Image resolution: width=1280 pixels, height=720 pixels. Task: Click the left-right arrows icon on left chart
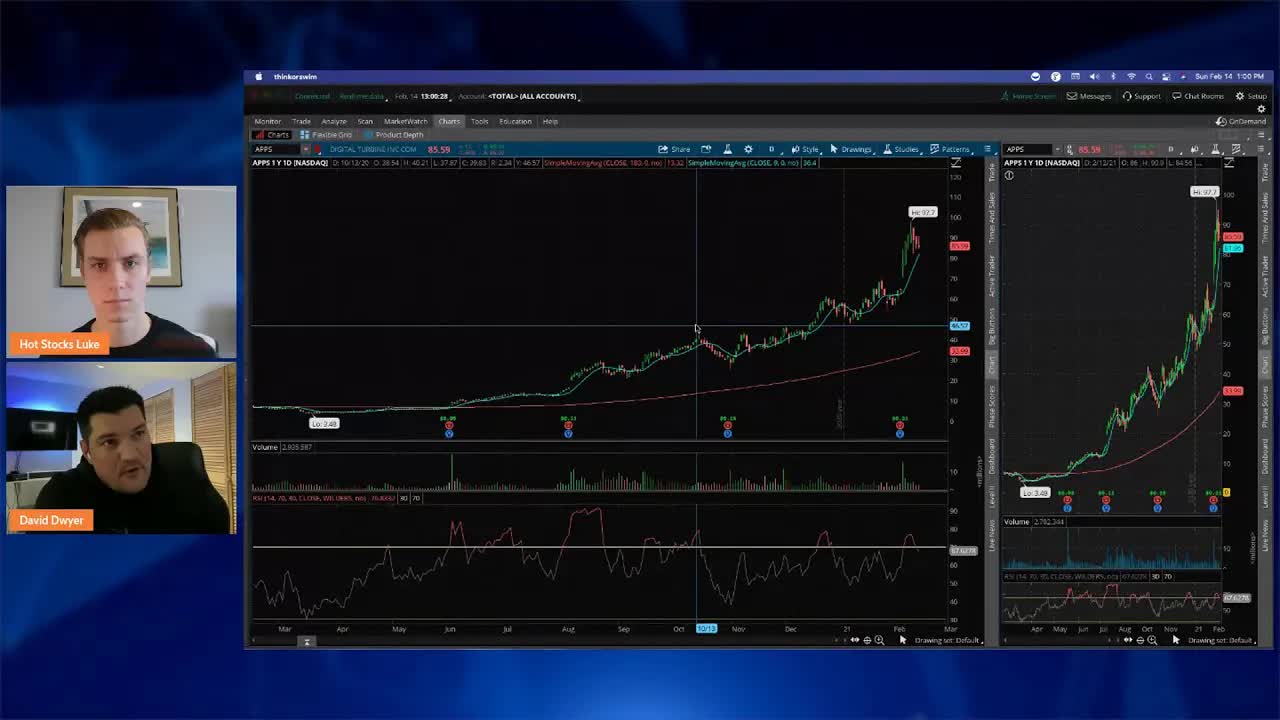(x=854, y=640)
